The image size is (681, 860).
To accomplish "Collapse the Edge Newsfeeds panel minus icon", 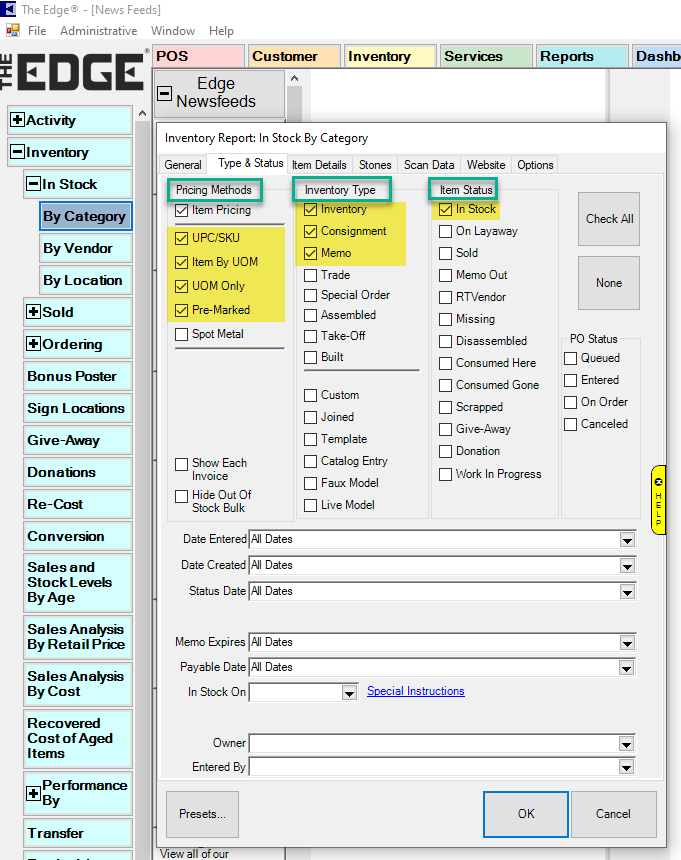I will click(165, 93).
